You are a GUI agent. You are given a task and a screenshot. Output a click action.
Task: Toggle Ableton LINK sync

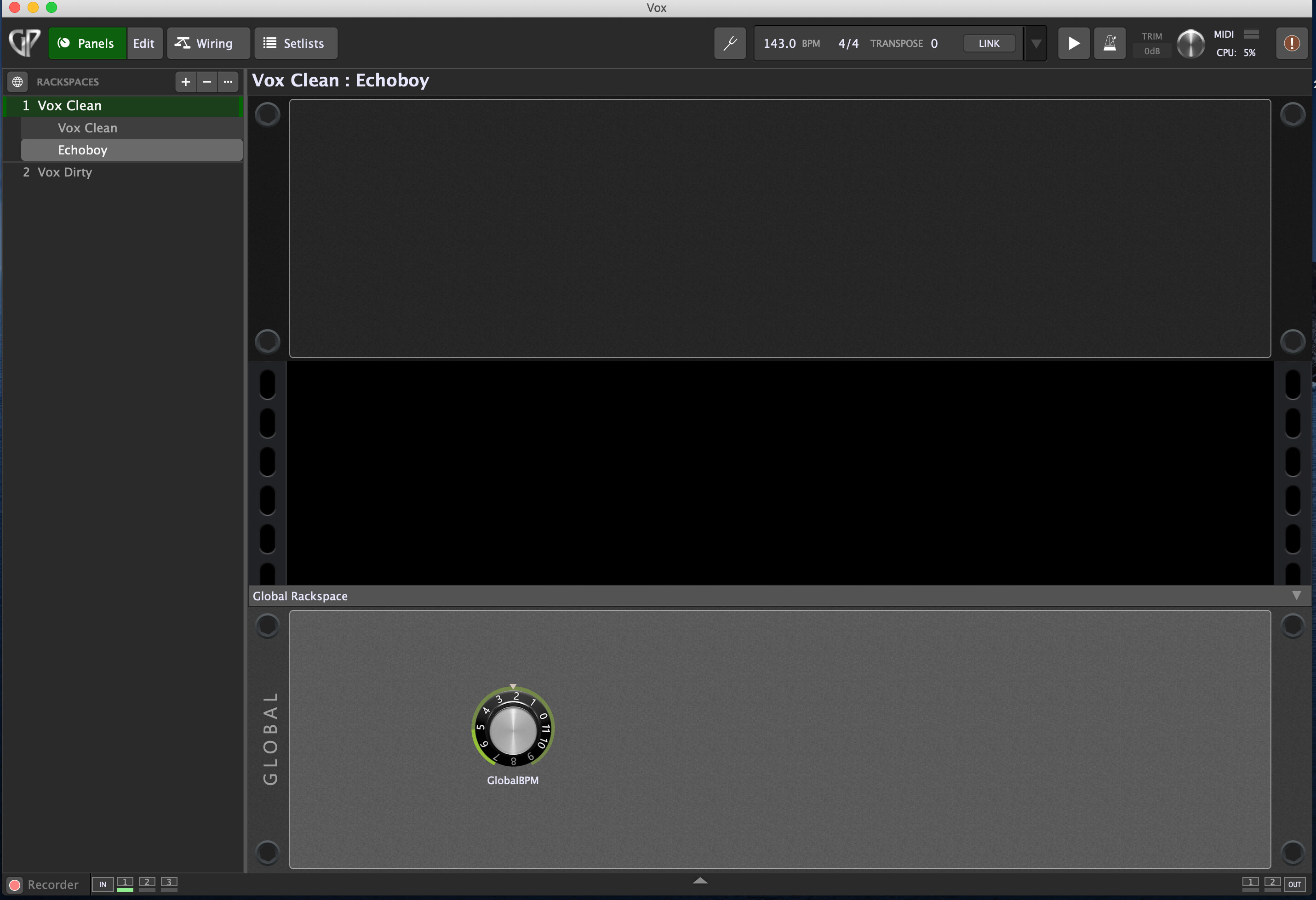point(989,43)
